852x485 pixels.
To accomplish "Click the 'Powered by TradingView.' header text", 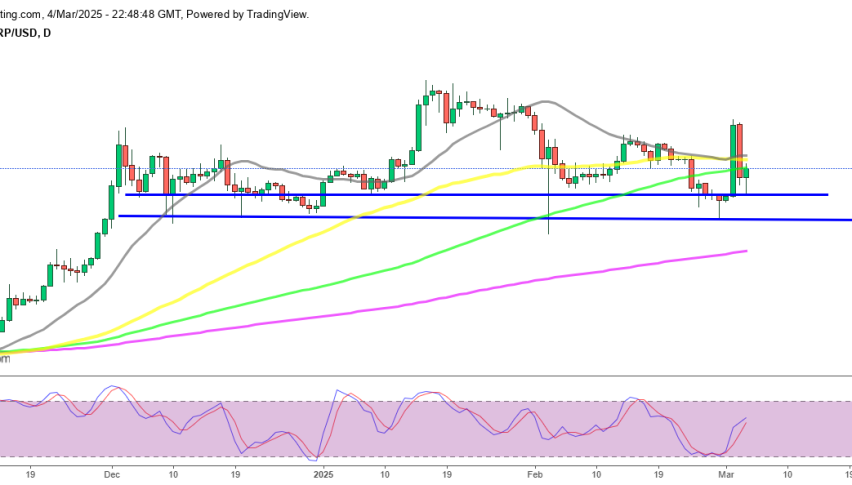I will pos(247,15).
